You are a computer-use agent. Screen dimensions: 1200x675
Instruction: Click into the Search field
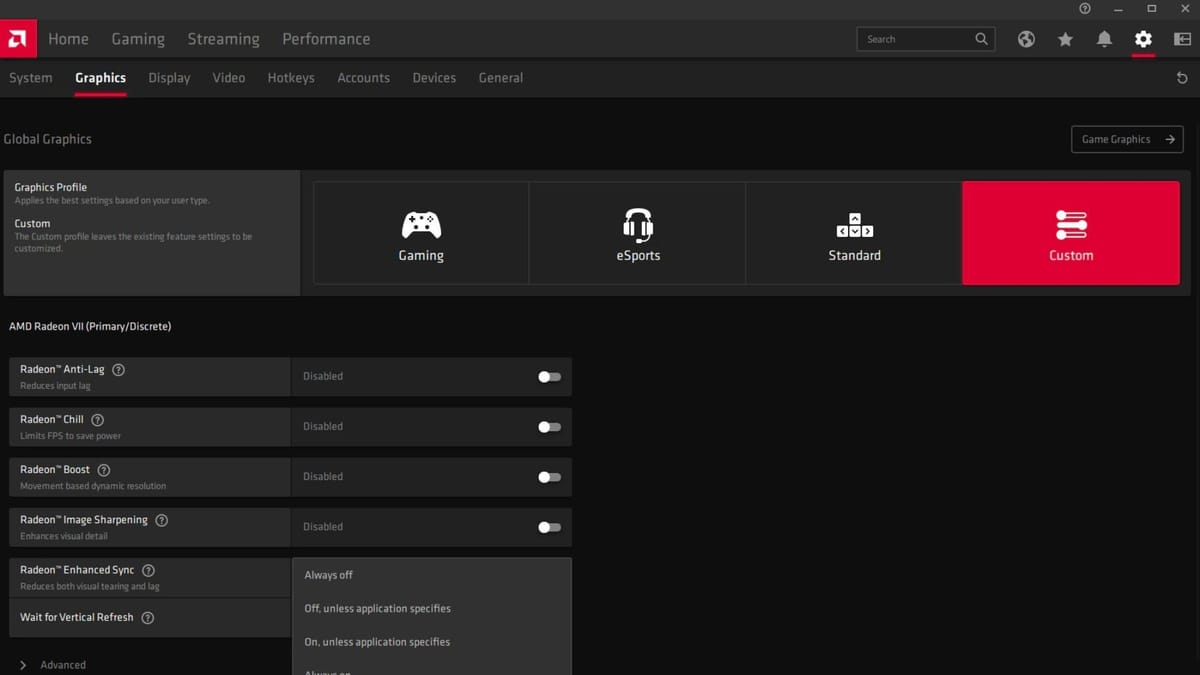(x=915, y=39)
